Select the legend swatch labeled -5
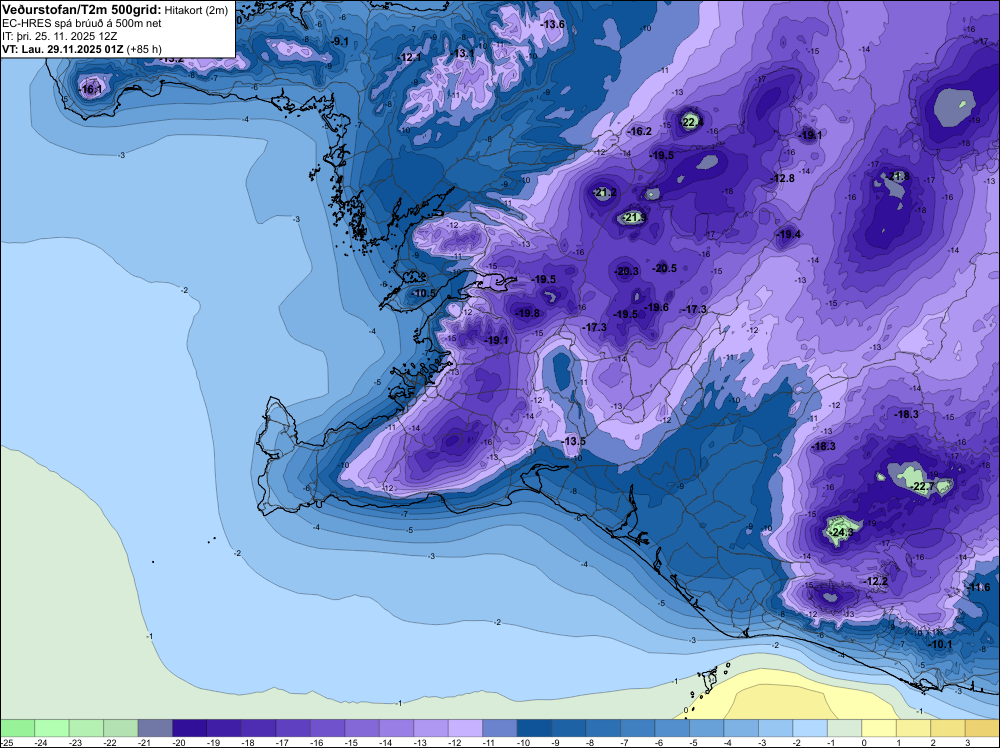 click(x=706, y=728)
